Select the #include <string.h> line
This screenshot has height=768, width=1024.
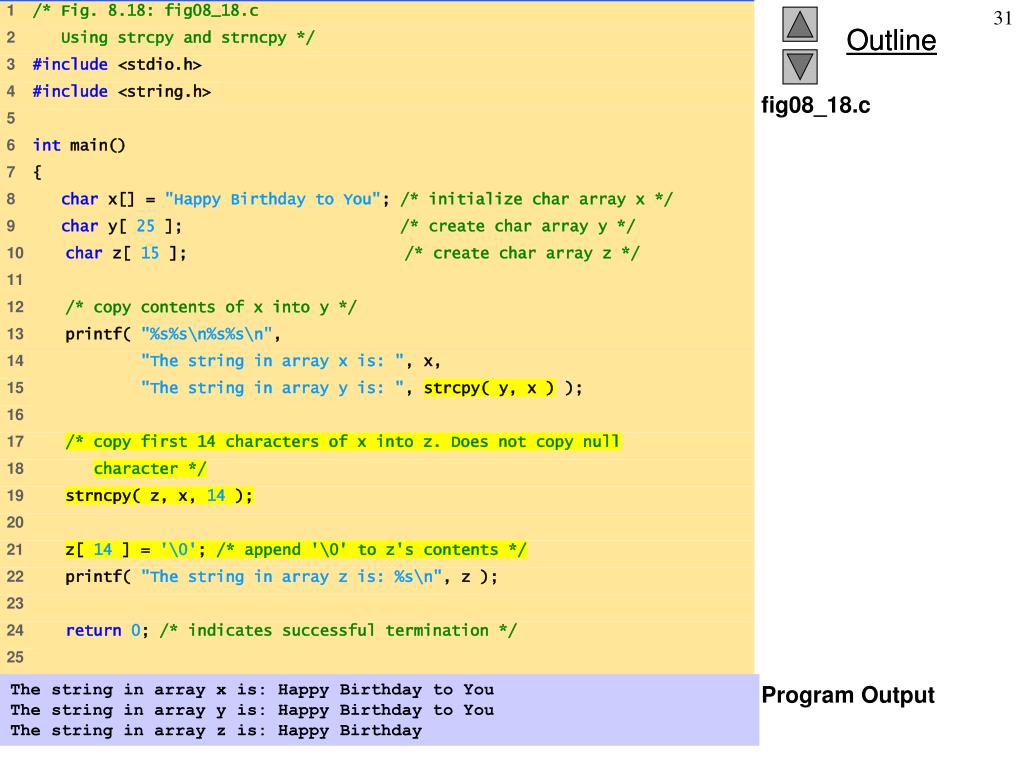coord(121,91)
